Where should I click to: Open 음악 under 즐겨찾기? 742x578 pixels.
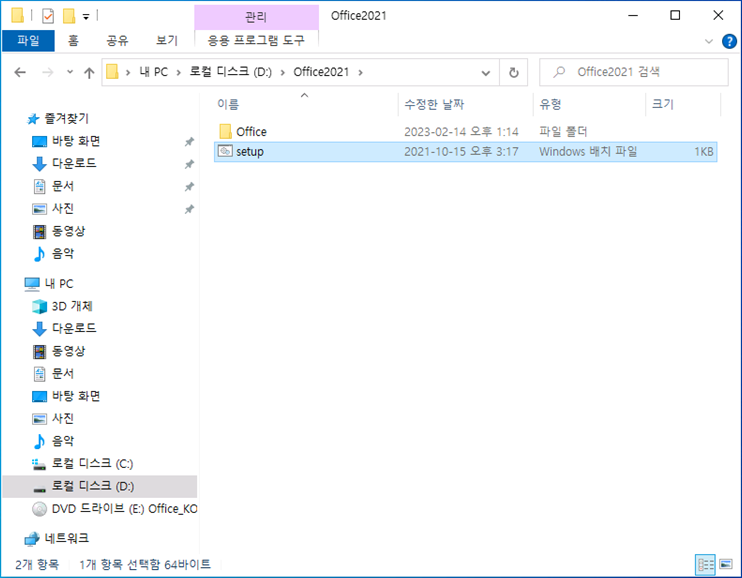63,253
